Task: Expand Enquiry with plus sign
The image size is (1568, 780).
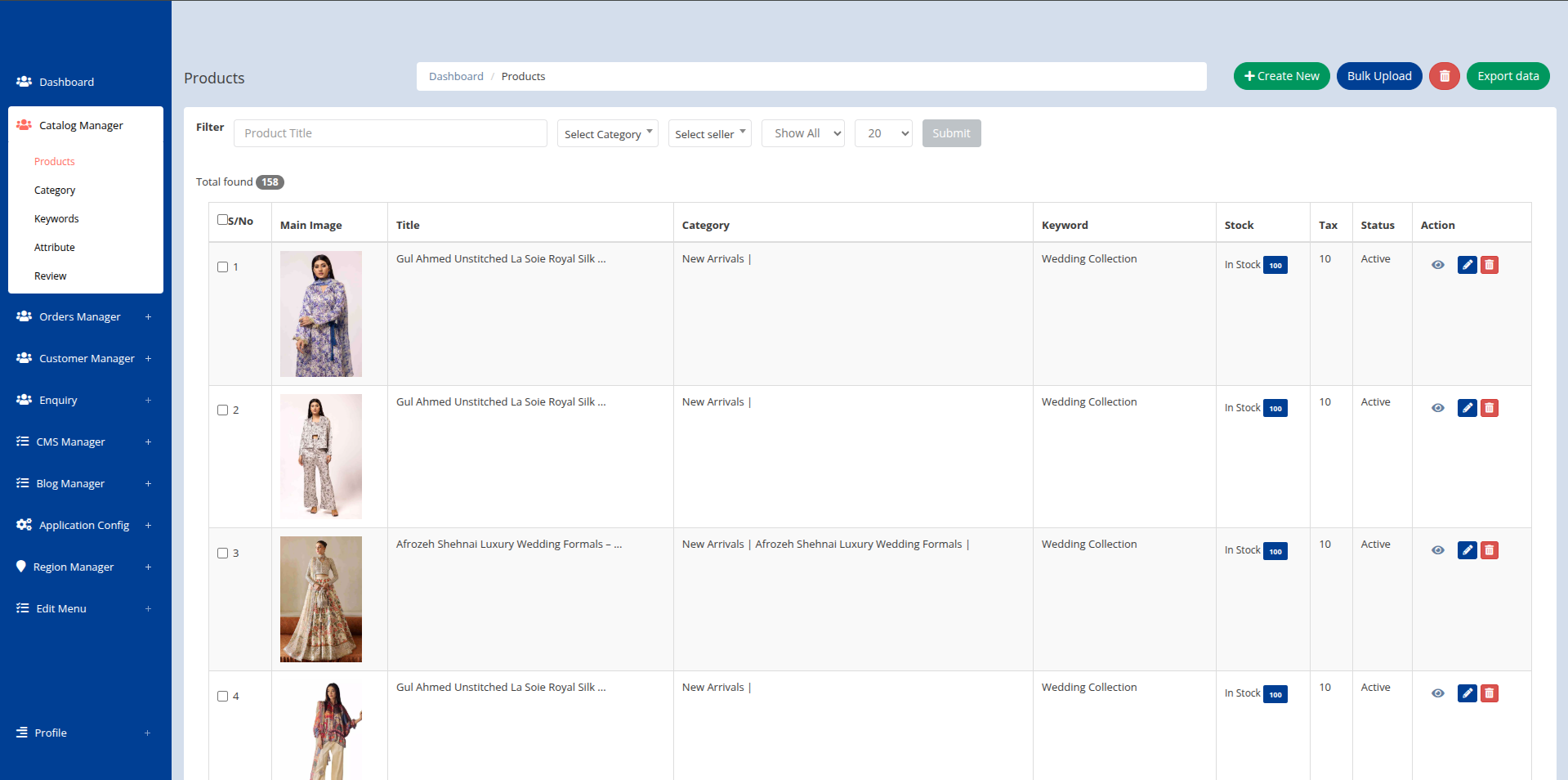Action: click(148, 400)
